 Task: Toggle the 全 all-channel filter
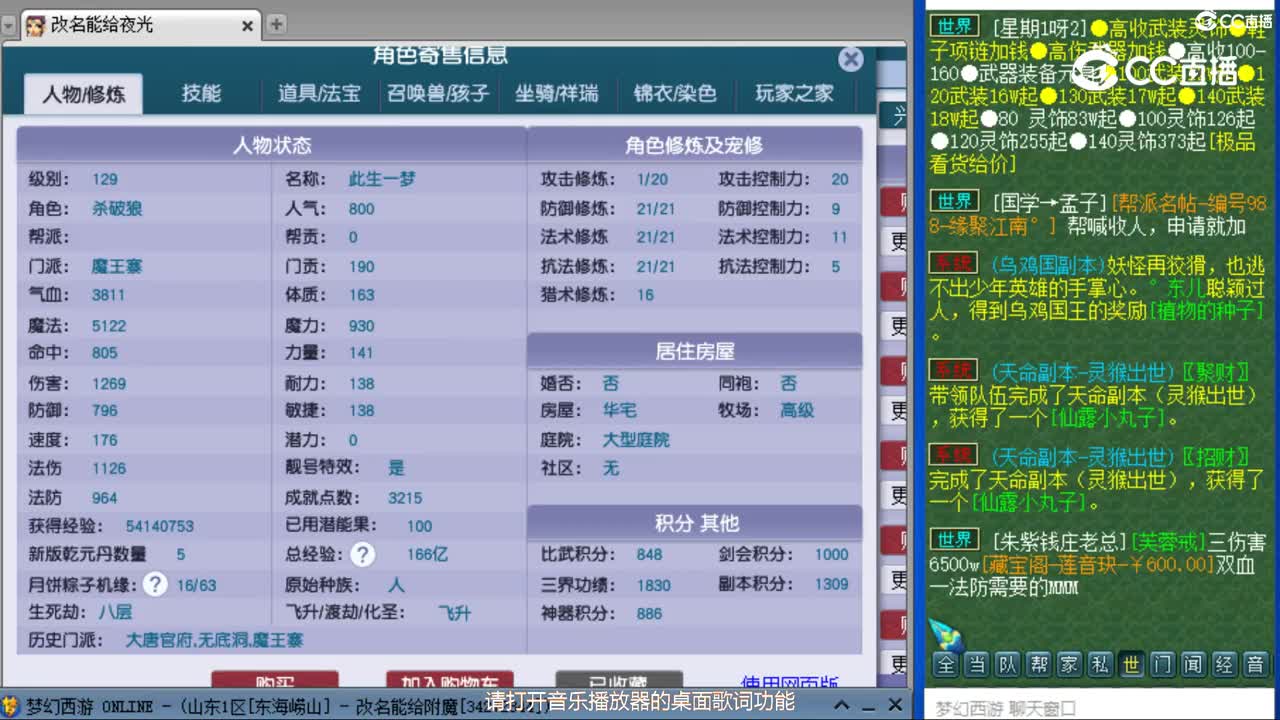[x=945, y=664]
